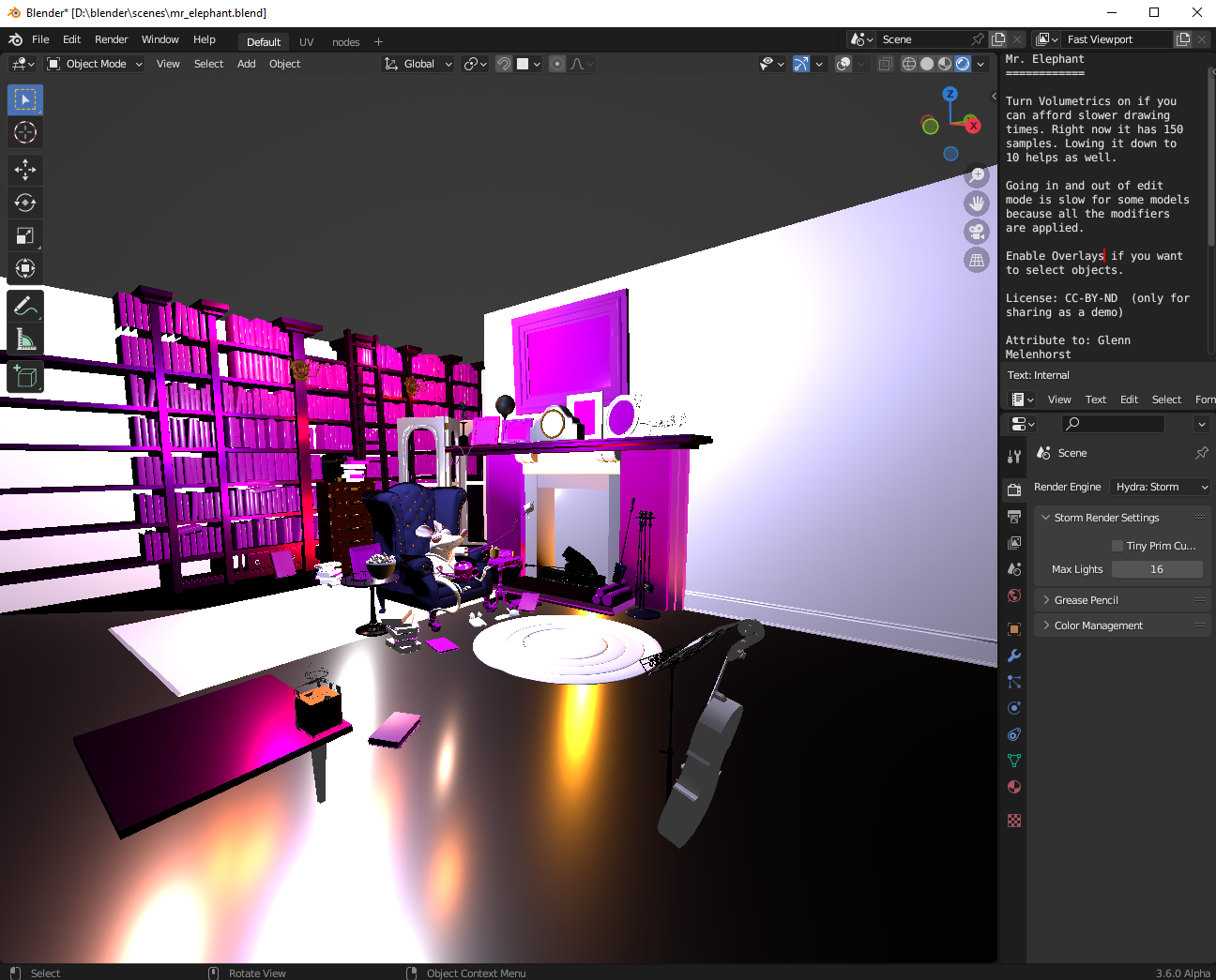The width and height of the screenshot is (1216, 980).
Task: Open the Output properties tab
Action: coord(1014,517)
